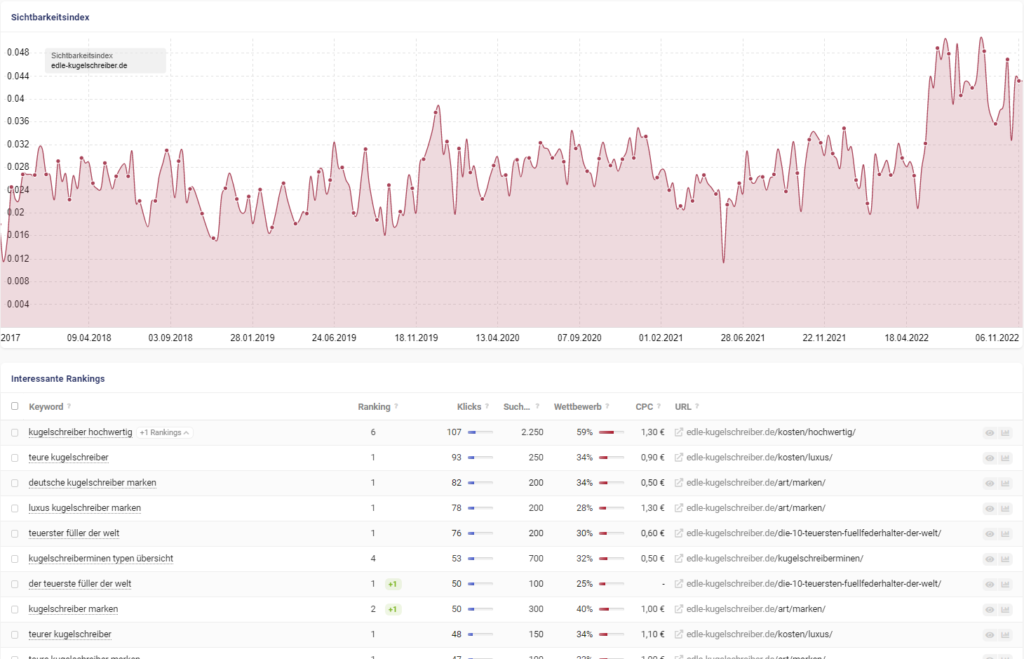Viewport: 1024px width, 659px height.
Task: Tick checkbox for deutsche kugelschreiber marken
Action: [14, 483]
